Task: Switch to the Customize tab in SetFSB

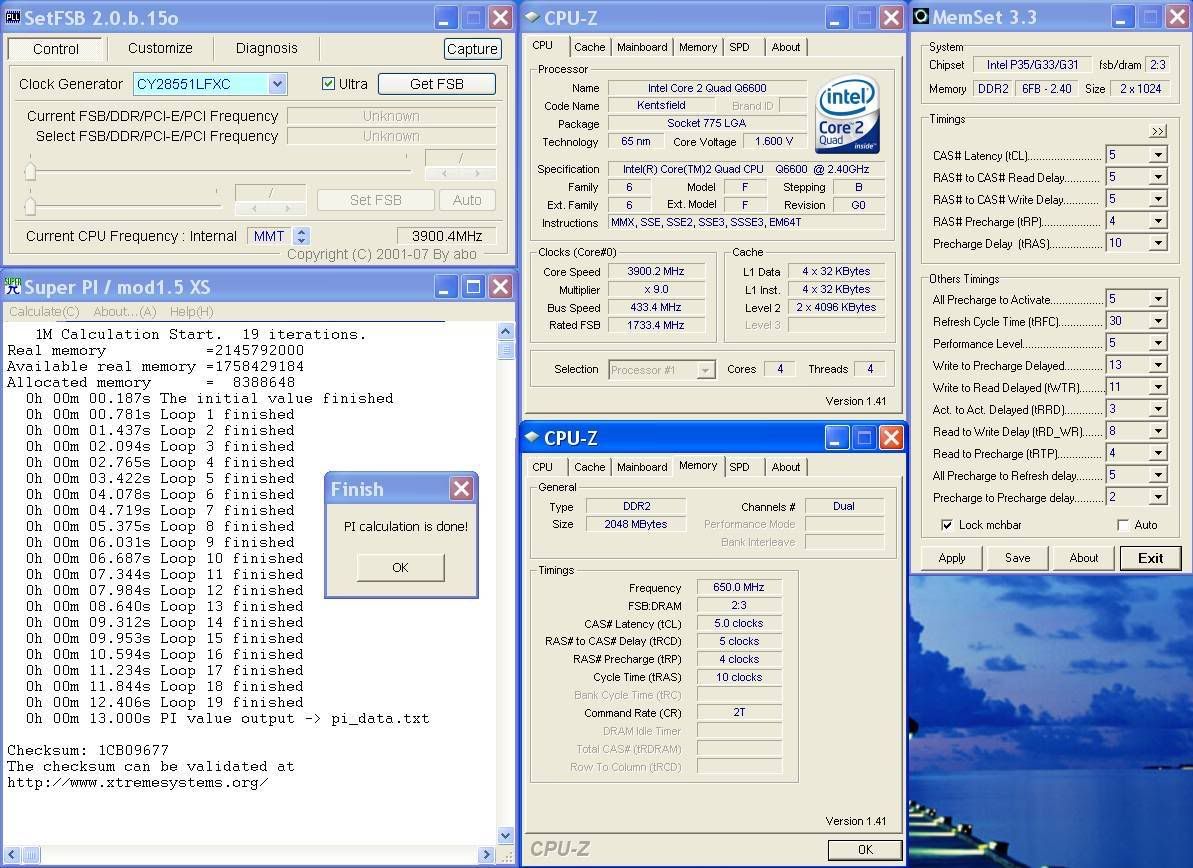Action: point(160,49)
